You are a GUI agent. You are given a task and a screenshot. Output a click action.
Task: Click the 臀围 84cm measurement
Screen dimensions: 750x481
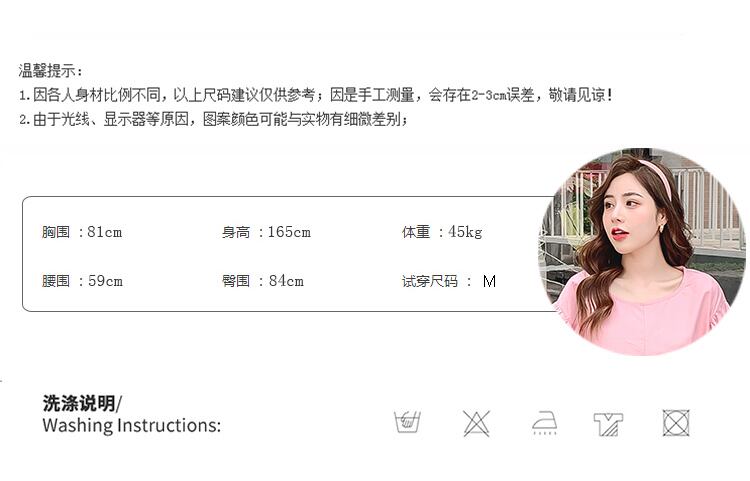pyautogui.click(x=263, y=281)
